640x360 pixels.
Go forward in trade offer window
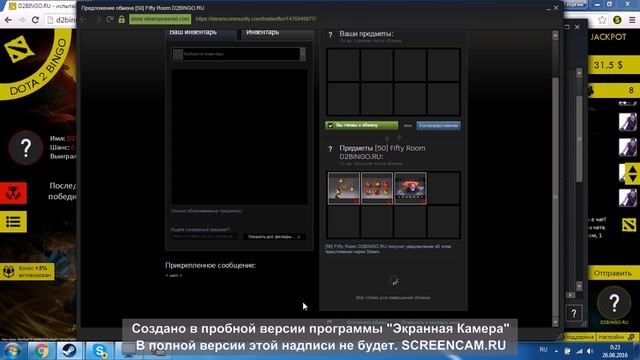point(97,19)
